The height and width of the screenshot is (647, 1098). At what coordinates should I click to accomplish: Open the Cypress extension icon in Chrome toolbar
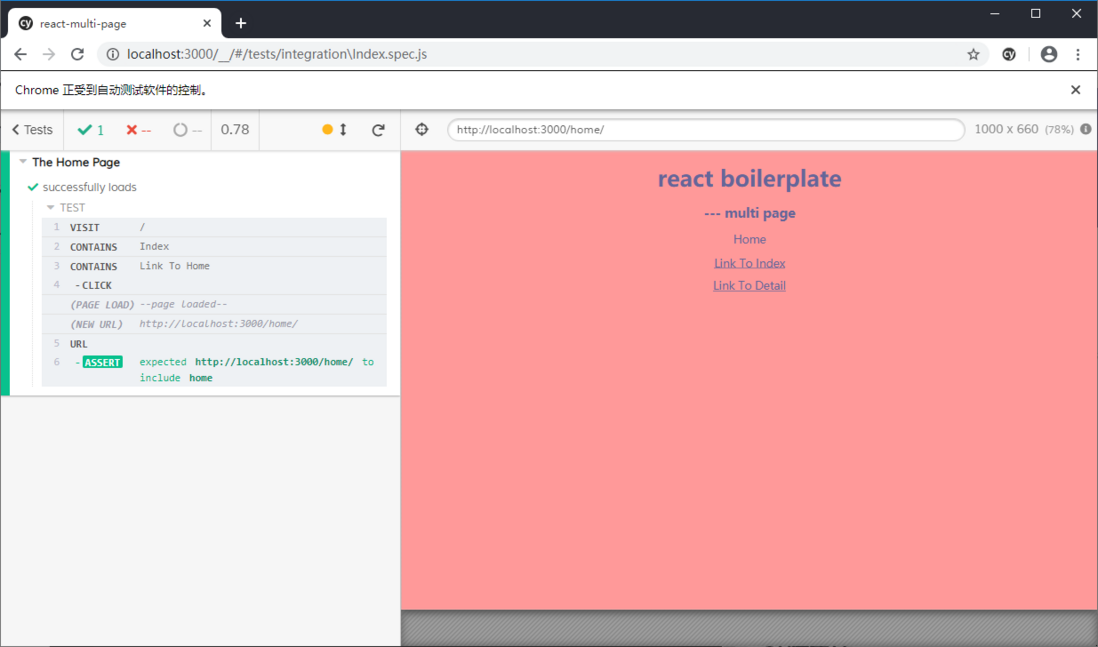pyautogui.click(x=1009, y=54)
